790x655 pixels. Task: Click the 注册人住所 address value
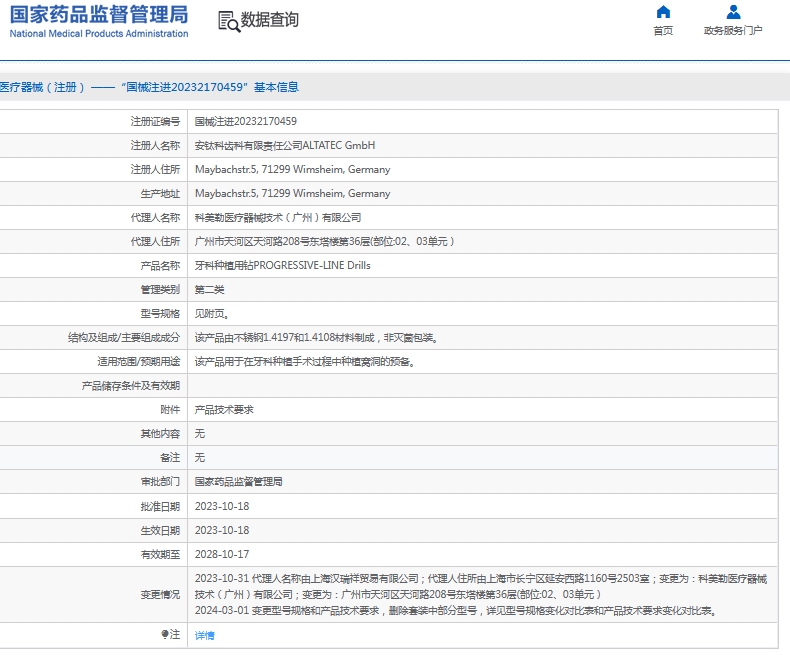pyautogui.click(x=293, y=170)
